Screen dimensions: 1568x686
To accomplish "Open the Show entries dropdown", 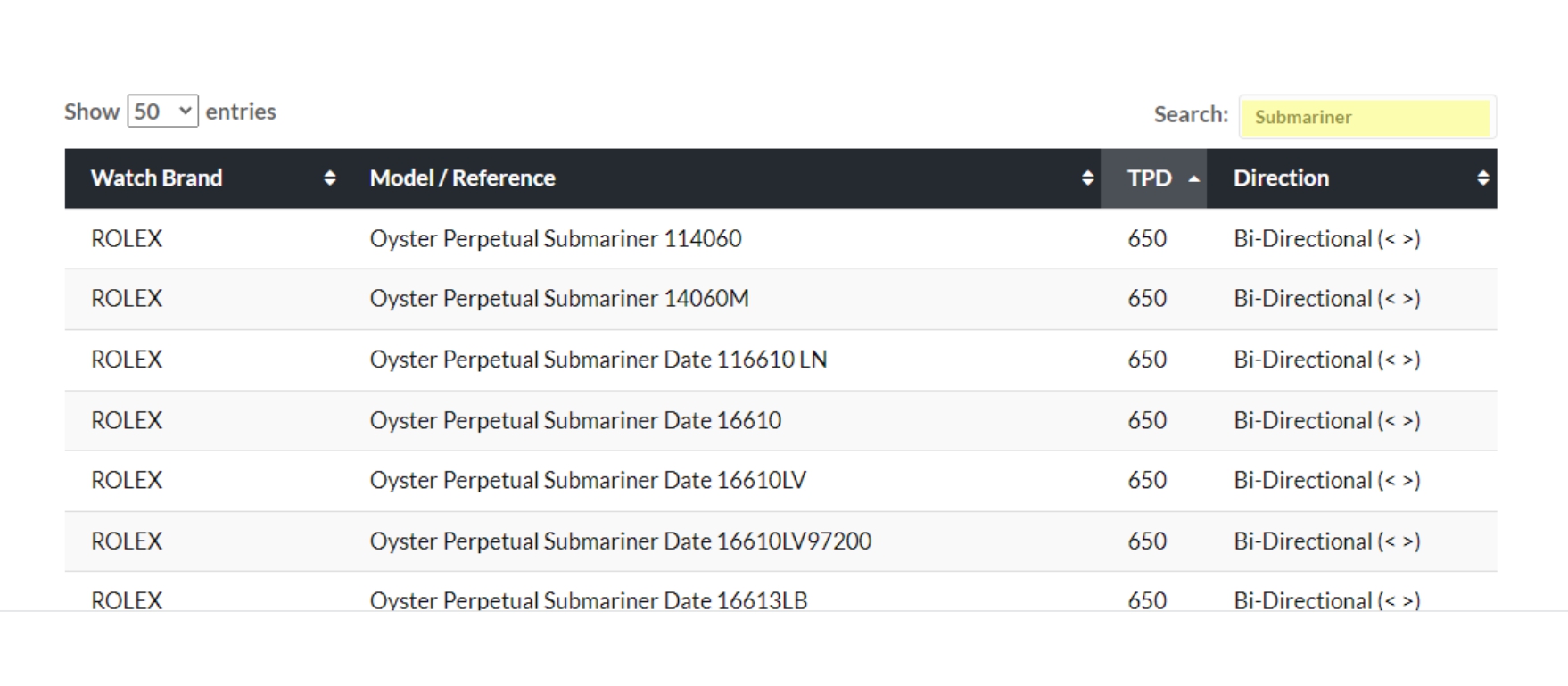I will pos(162,112).
